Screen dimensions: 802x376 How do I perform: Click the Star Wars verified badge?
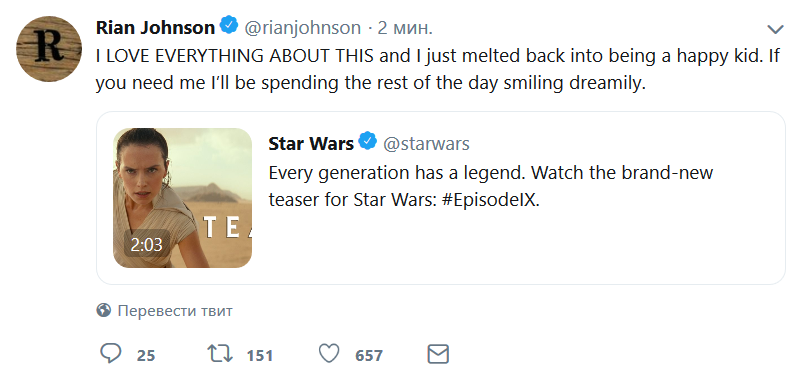[368, 142]
